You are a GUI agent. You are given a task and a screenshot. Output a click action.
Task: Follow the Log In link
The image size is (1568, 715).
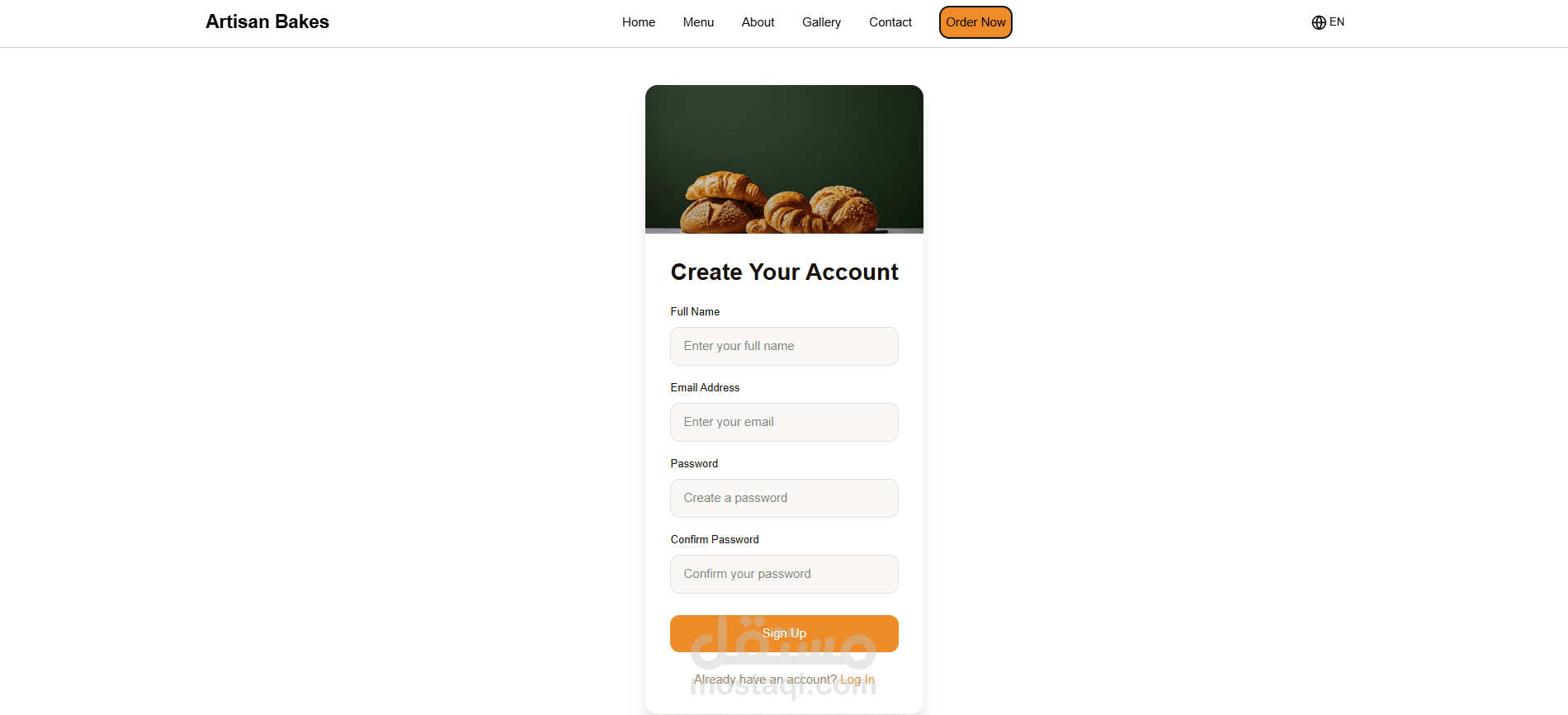coord(857,679)
